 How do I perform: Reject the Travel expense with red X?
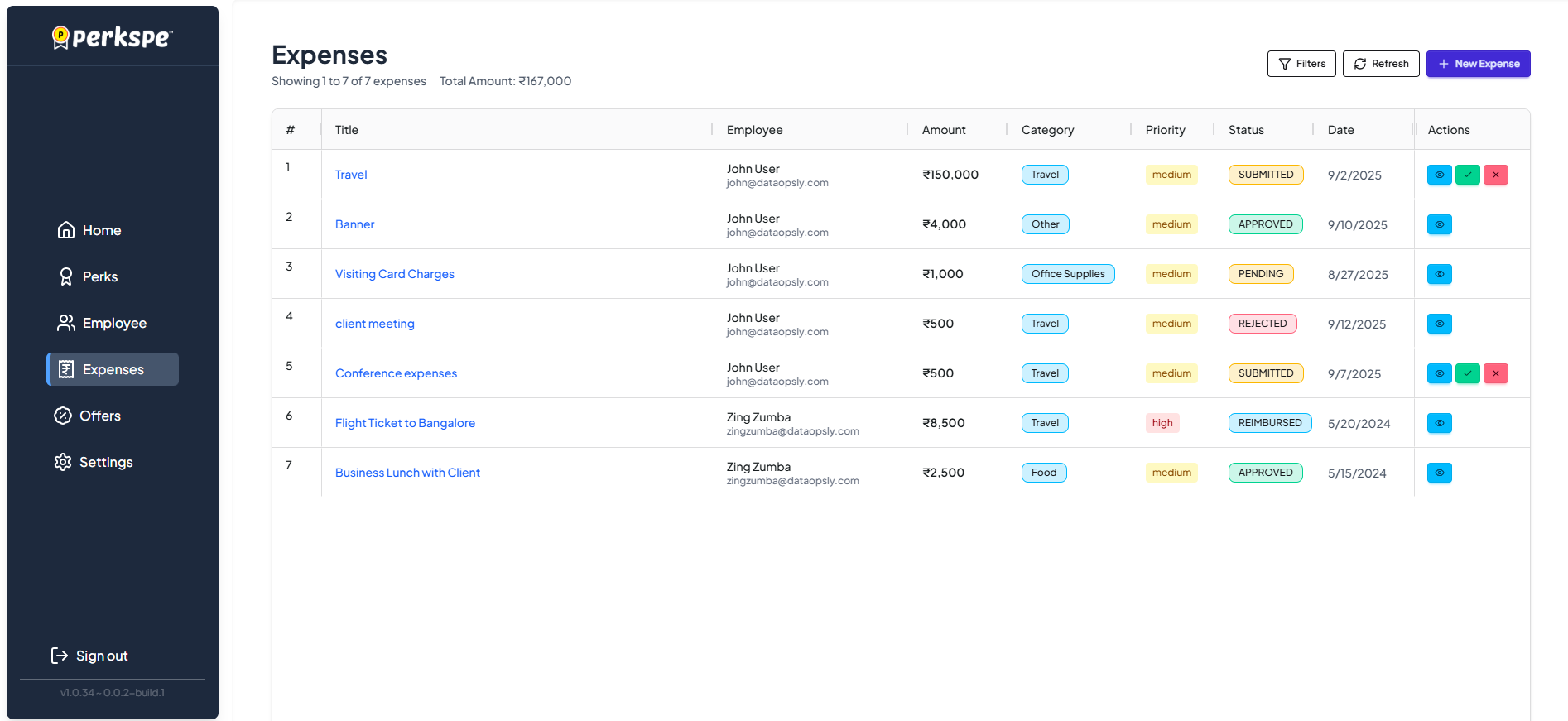tap(1495, 175)
